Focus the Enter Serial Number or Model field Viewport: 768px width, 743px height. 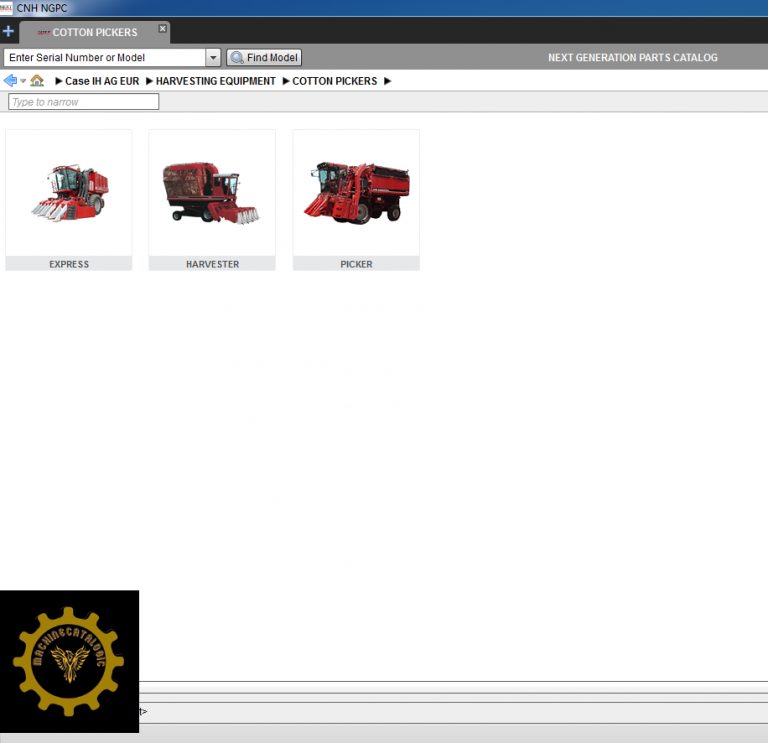tap(104, 57)
